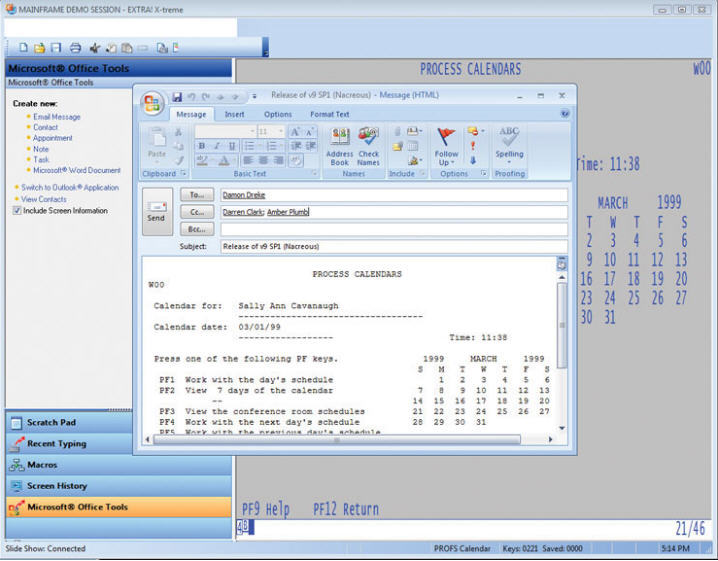Switch to the Format Text ribbon tab
Viewport: 718px width, 561px height.
click(330, 114)
